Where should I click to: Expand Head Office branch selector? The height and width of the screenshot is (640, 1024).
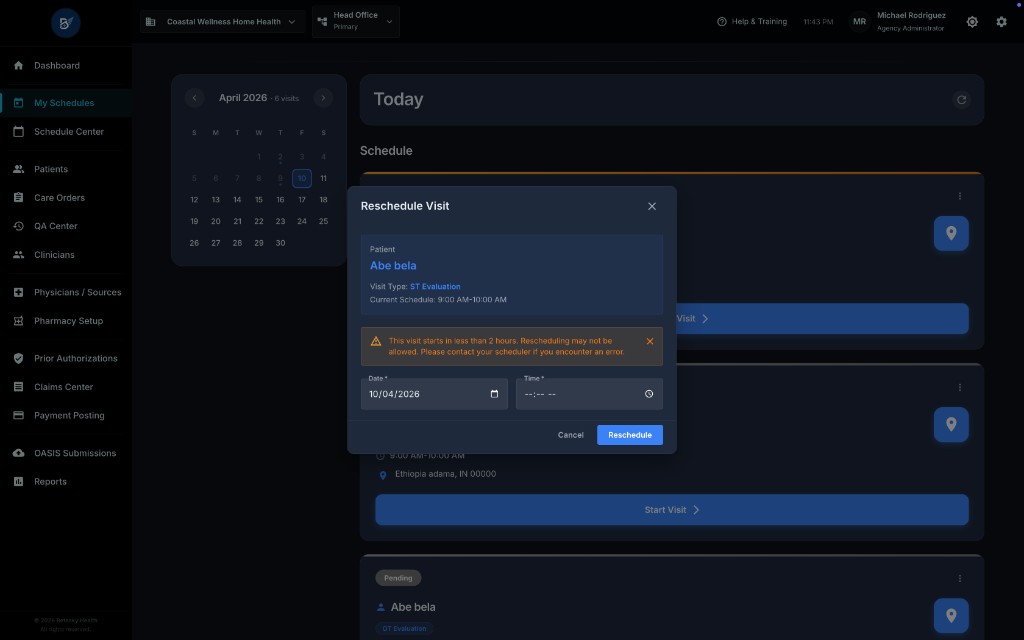coord(356,21)
